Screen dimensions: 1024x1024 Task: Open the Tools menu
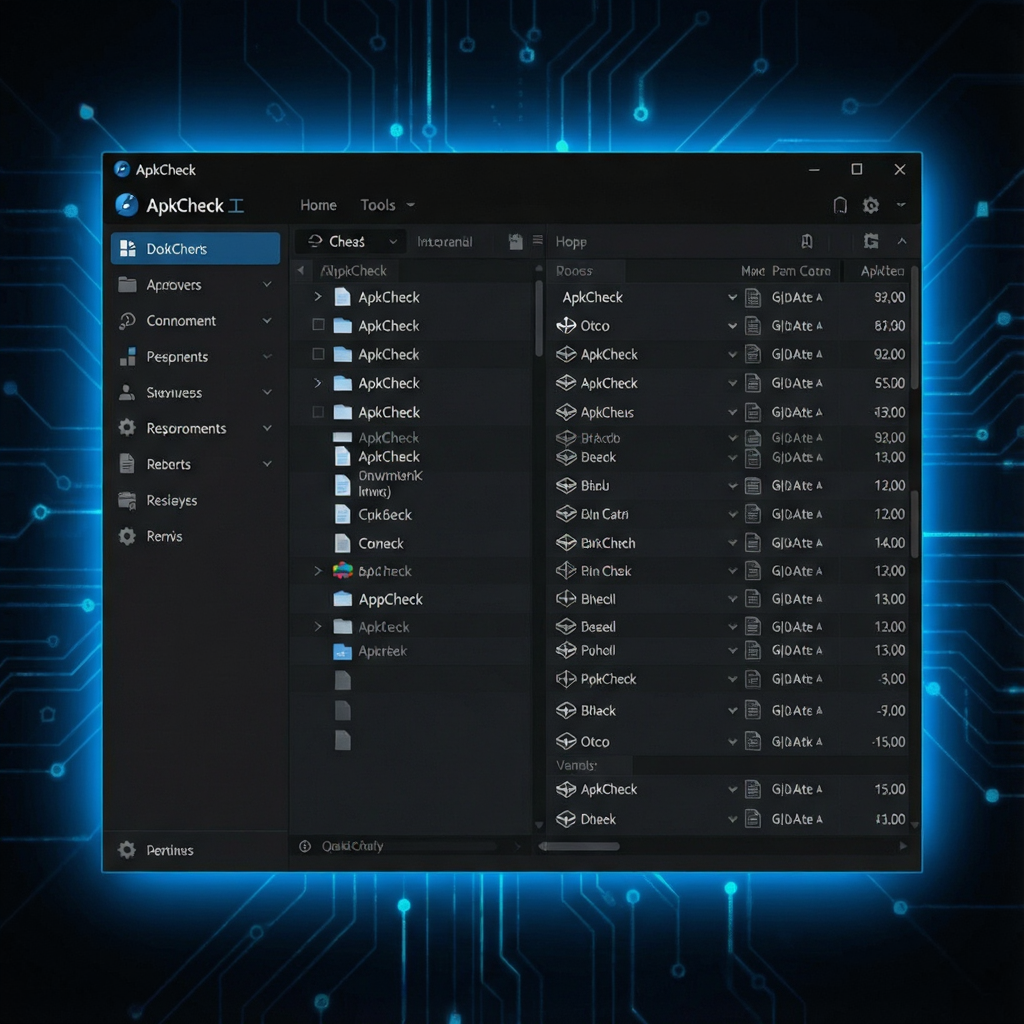coord(388,205)
